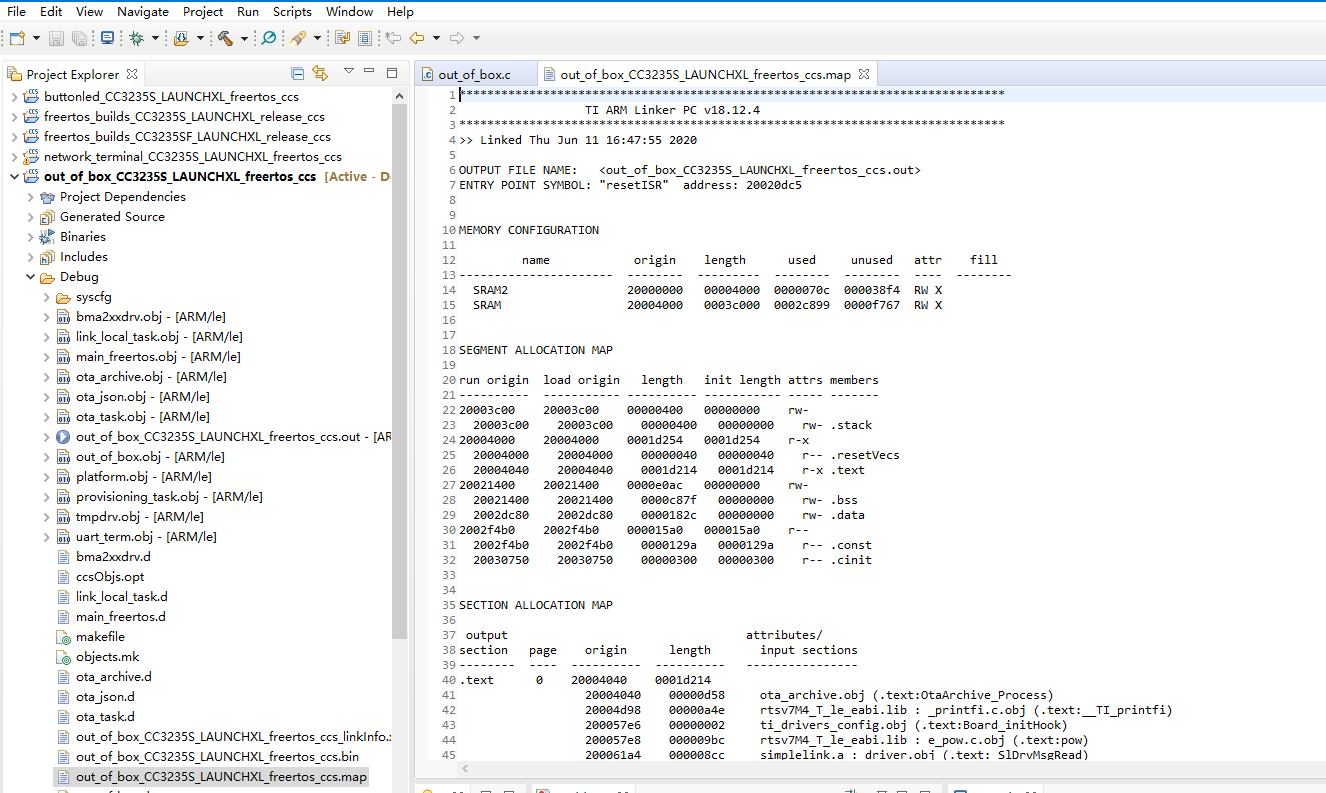
Task: Click the back navigation arrow icon
Action: tap(416, 38)
